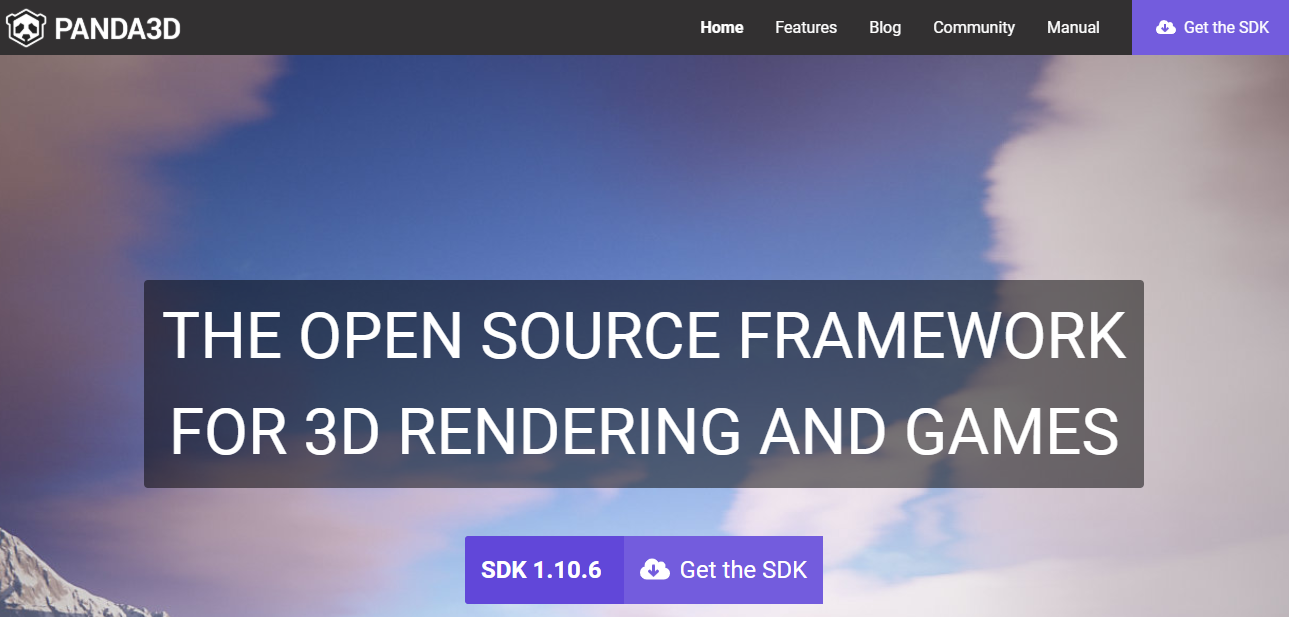Image resolution: width=1289 pixels, height=617 pixels.
Task: Go to the Features page
Action: pyautogui.click(x=806, y=28)
